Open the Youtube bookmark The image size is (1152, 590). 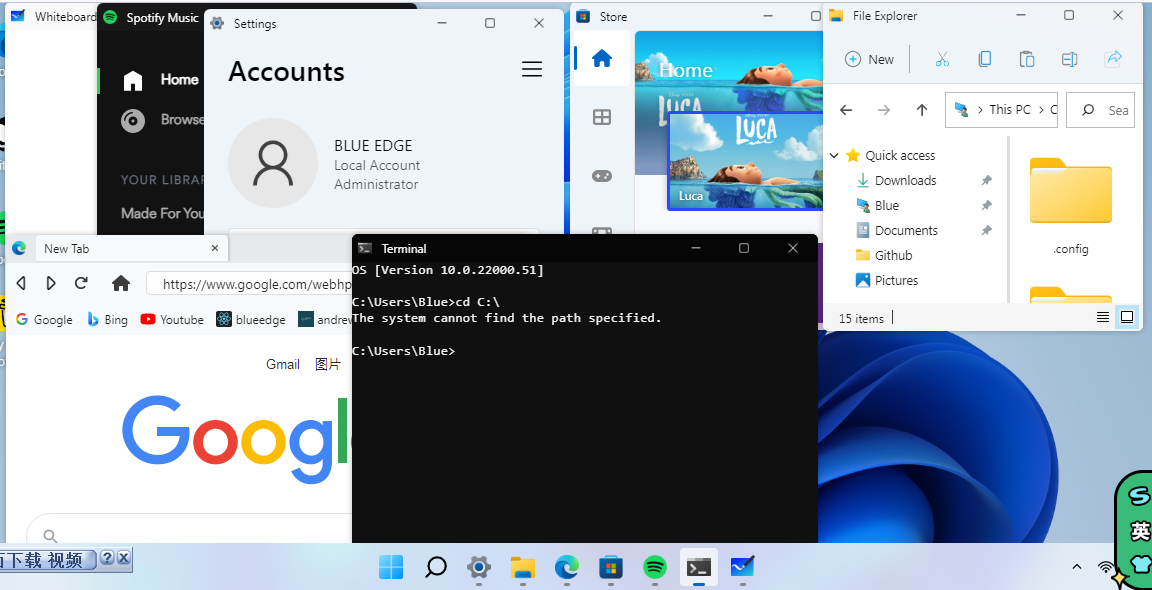(172, 320)
